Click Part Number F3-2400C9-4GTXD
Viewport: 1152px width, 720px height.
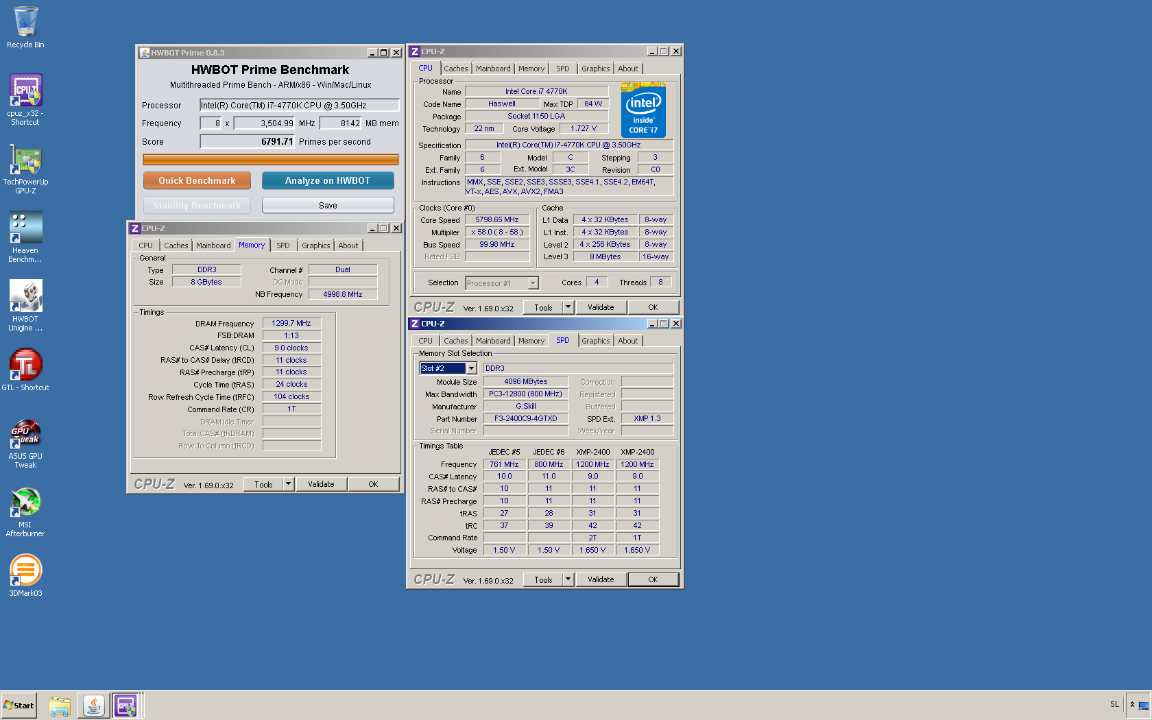pyautogui.click(x=525, y=419)
